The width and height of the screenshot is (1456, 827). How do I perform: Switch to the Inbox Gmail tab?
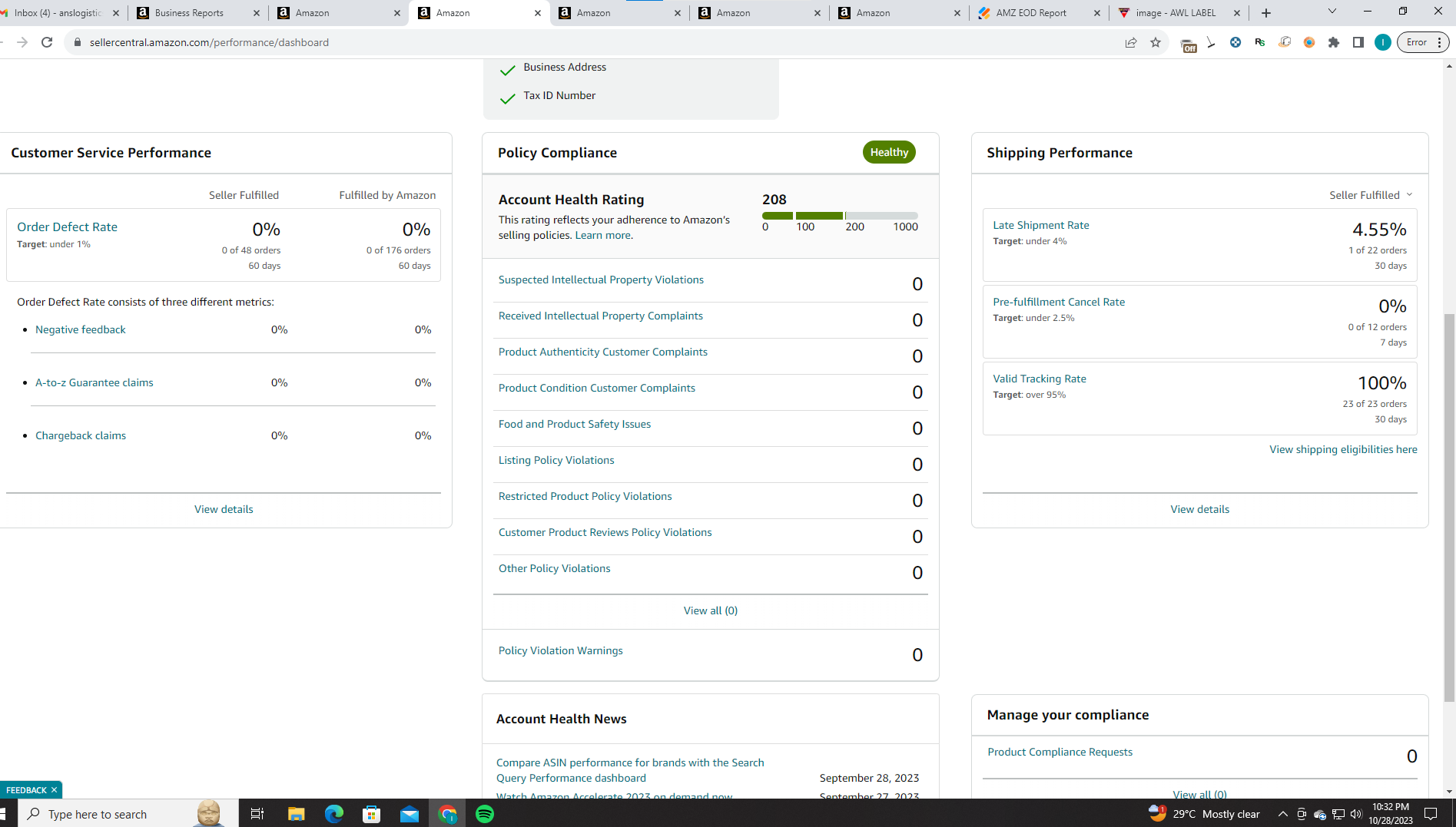(x=58, y=13)
